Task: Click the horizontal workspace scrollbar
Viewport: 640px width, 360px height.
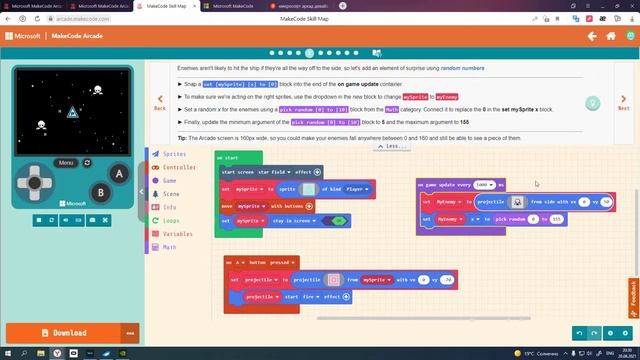Action: (x=424, y=318)
